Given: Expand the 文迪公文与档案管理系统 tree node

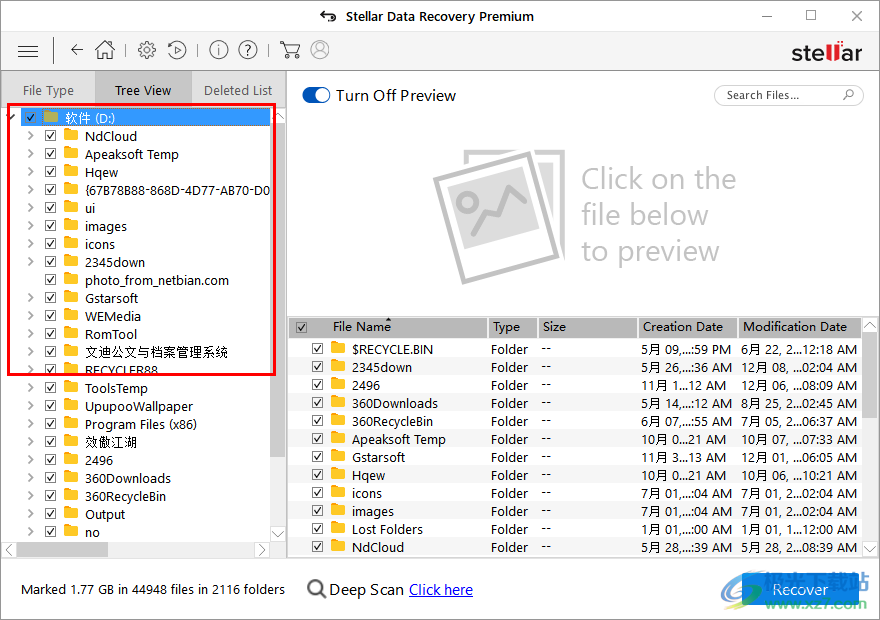Looking at the screenshot, I should (x=30, y=351).
